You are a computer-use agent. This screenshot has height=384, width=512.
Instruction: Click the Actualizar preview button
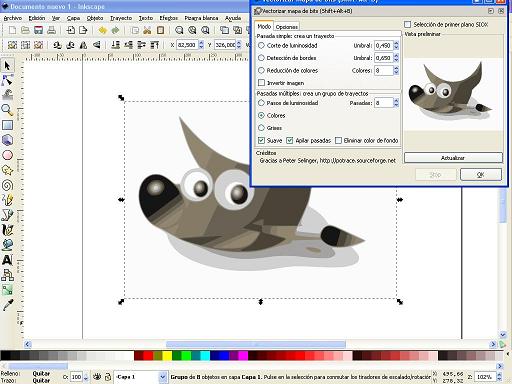453,158
